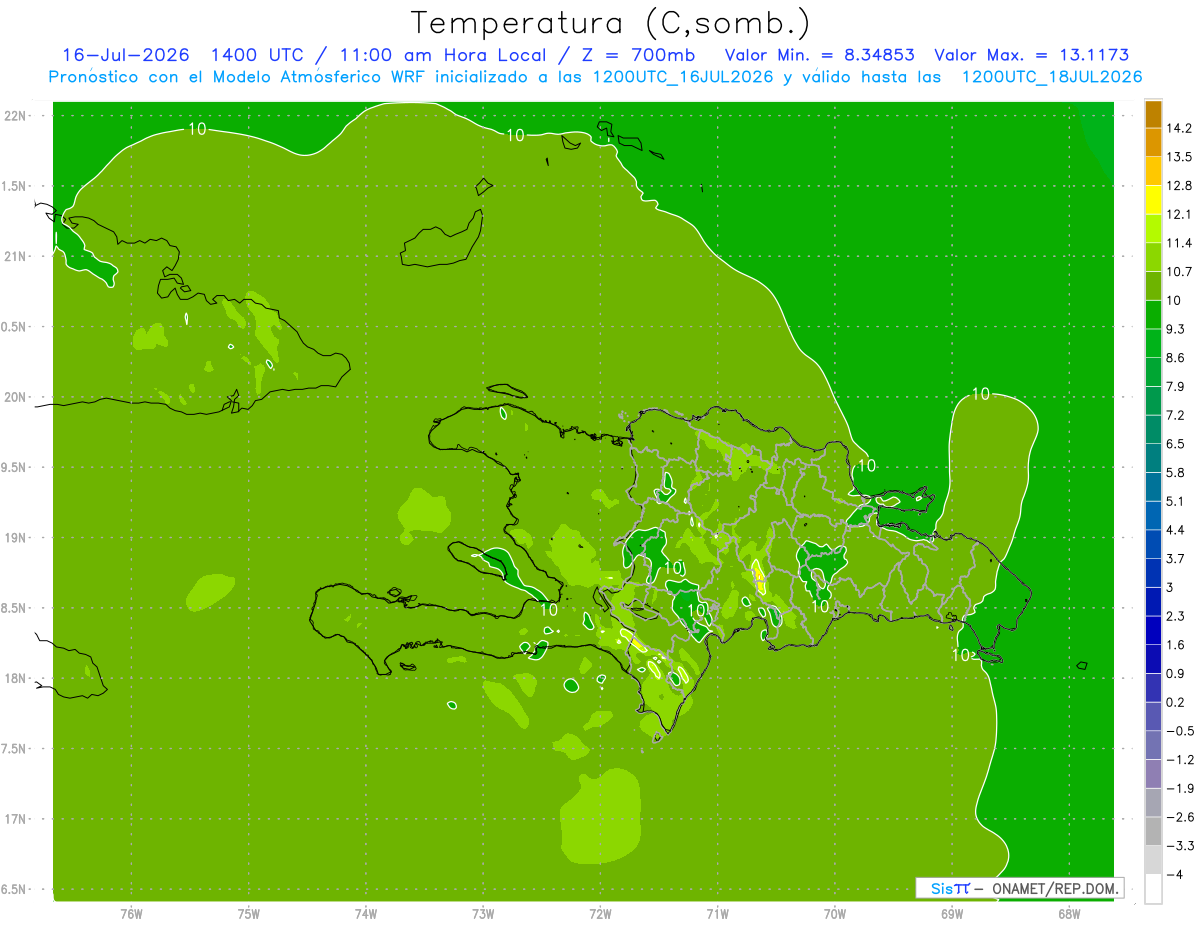The width and height of the screenshot is (1200, 927).
Task: Click the yellow hot spot in central Dominican Republic
Action: (x=758, y=578)
